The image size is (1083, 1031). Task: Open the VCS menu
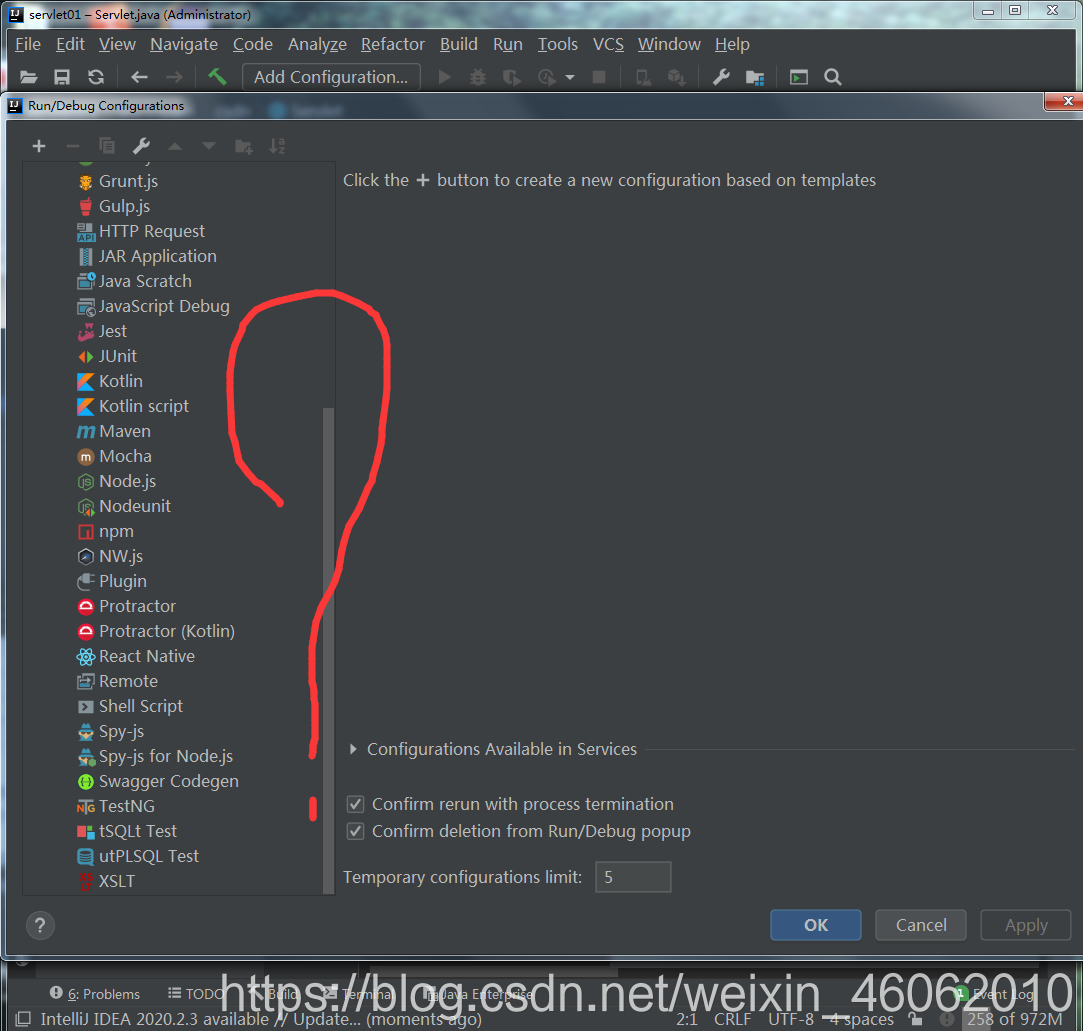608,44
